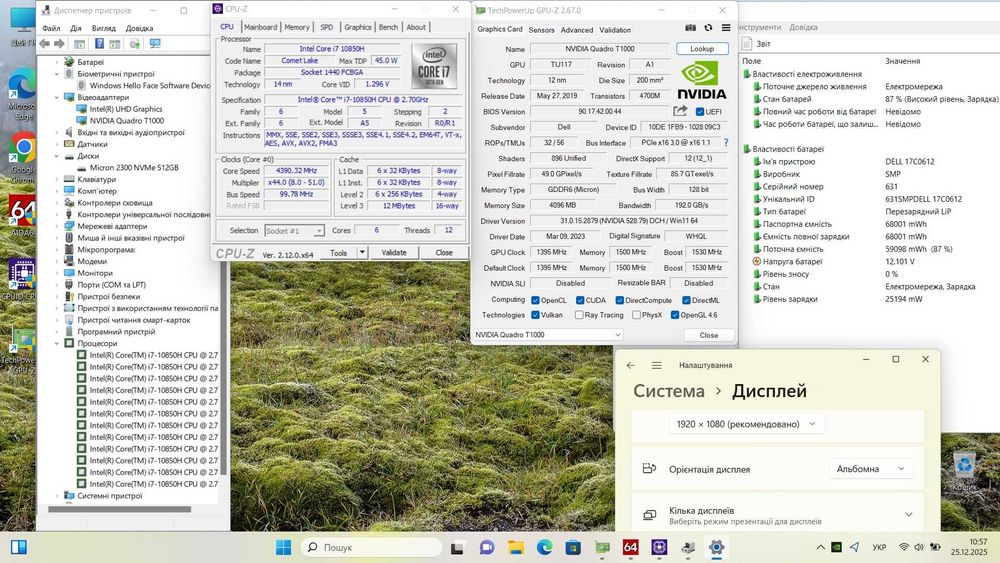Open the NVIDIA Quadro T1000 GPU selector dropdown
This screenshot has height=563, width=1000.
548,335
